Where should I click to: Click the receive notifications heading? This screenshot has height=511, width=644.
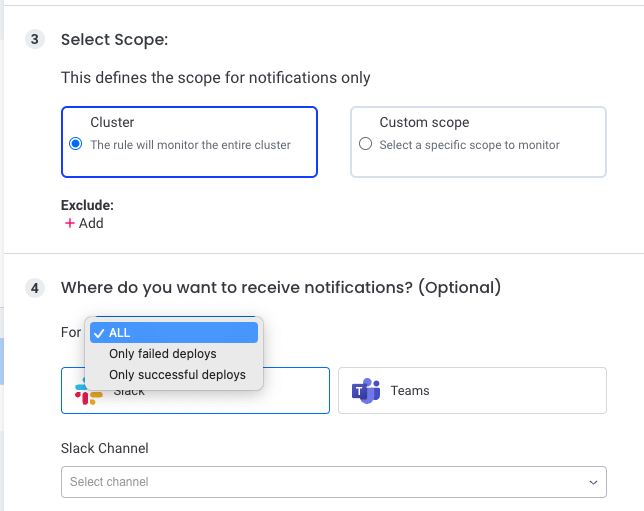(281, 288)
